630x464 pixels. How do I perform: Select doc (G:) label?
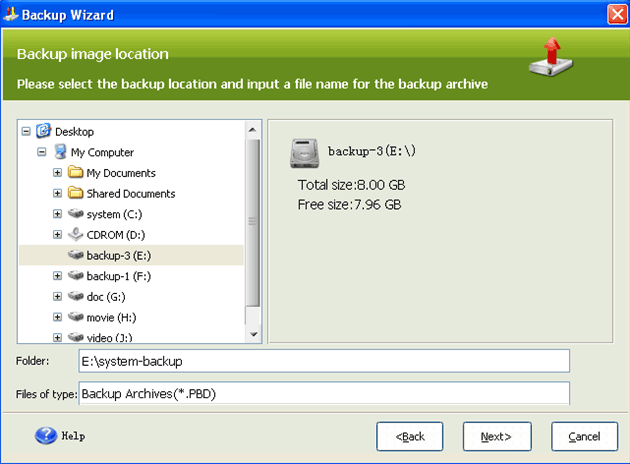106,297
